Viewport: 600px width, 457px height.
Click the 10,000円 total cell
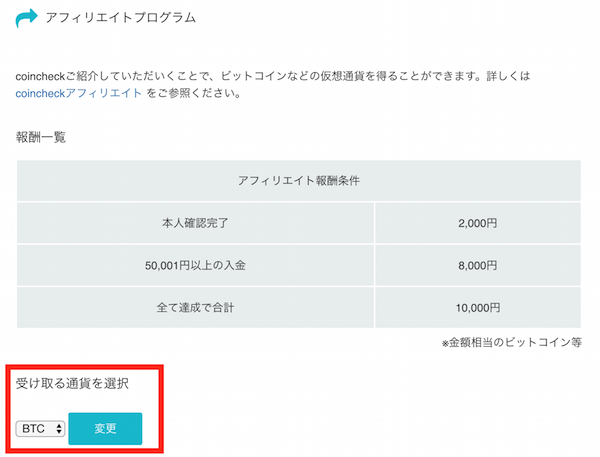point(478,307)
